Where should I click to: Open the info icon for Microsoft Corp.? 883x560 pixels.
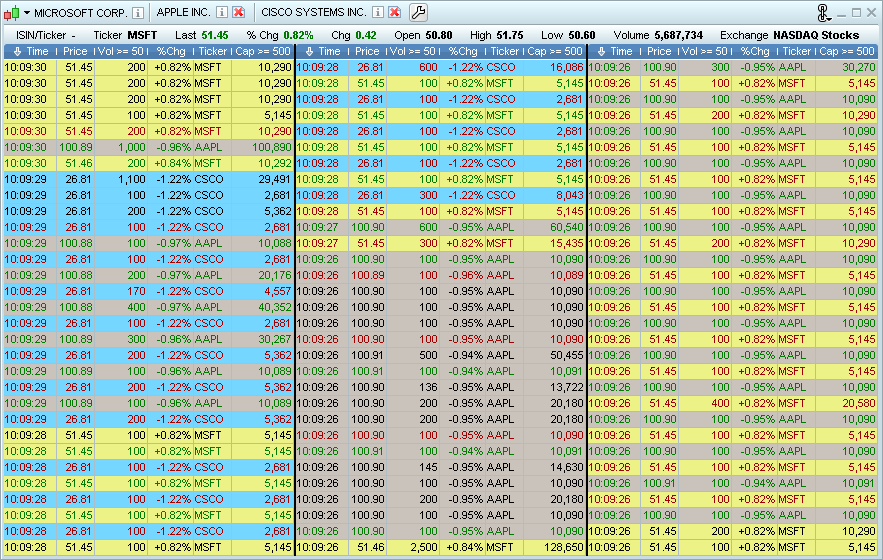(138, 12)
